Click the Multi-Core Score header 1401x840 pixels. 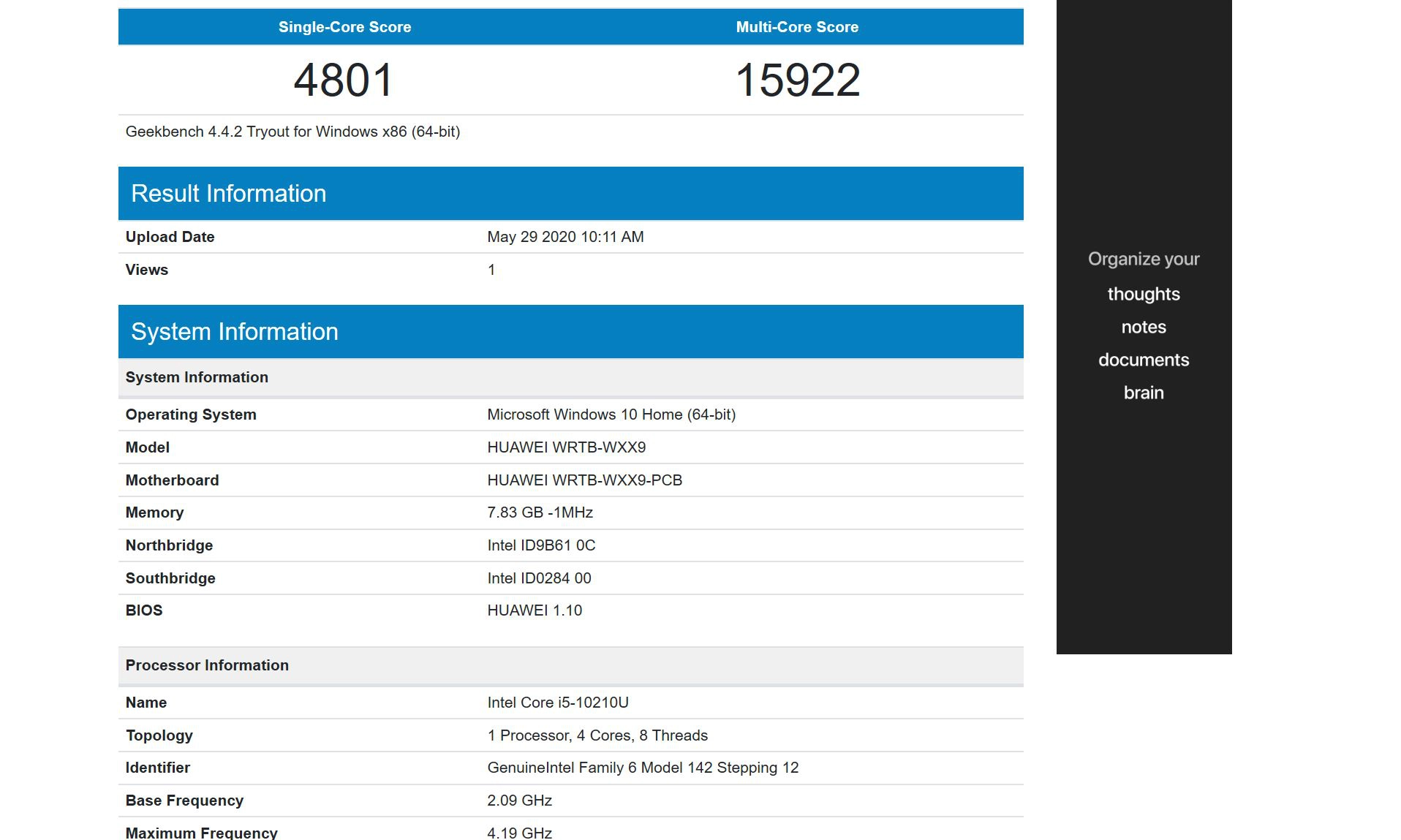point(797,27)
